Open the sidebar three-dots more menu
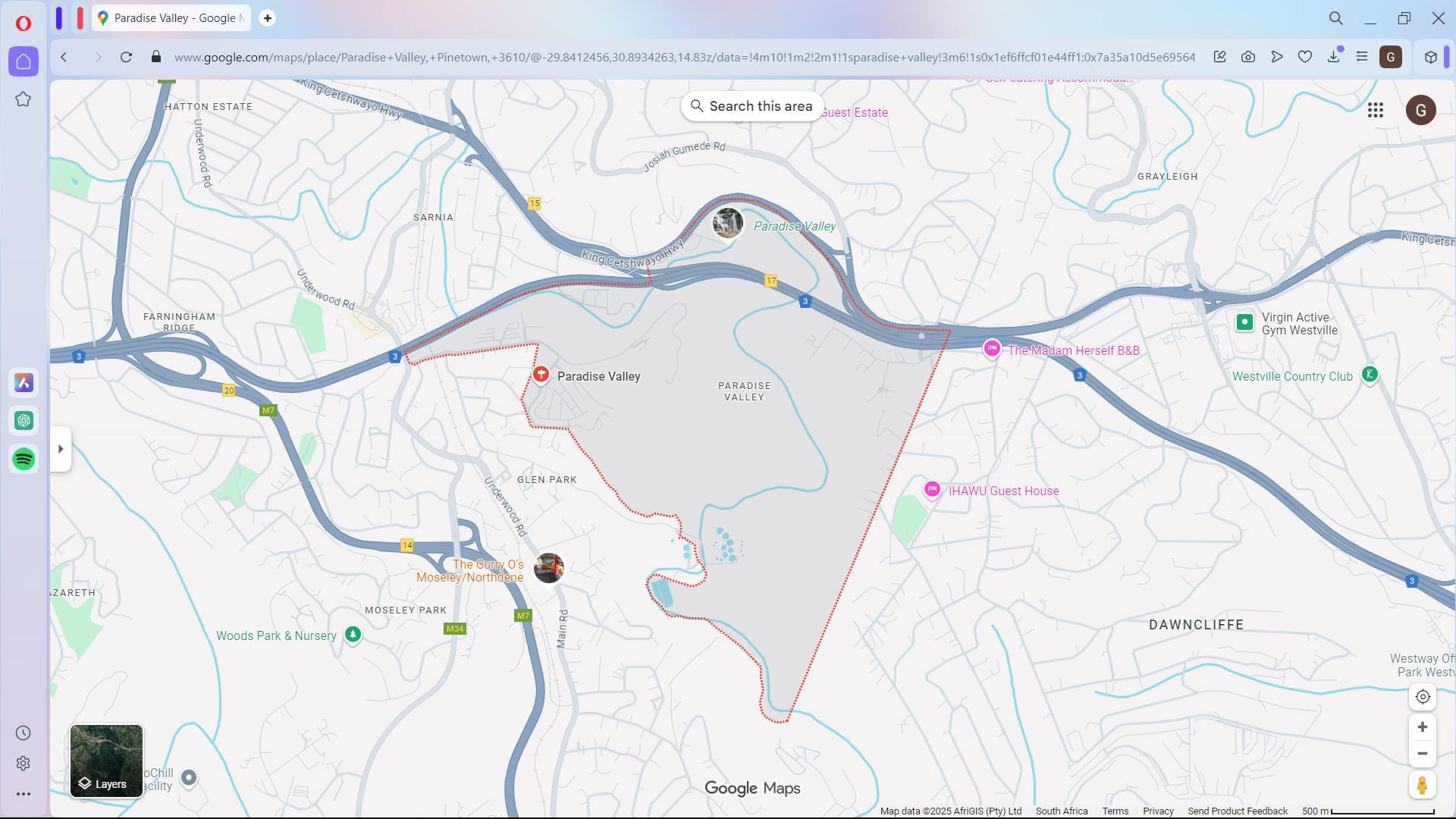The image size is (1456, 819). point(24,794)
